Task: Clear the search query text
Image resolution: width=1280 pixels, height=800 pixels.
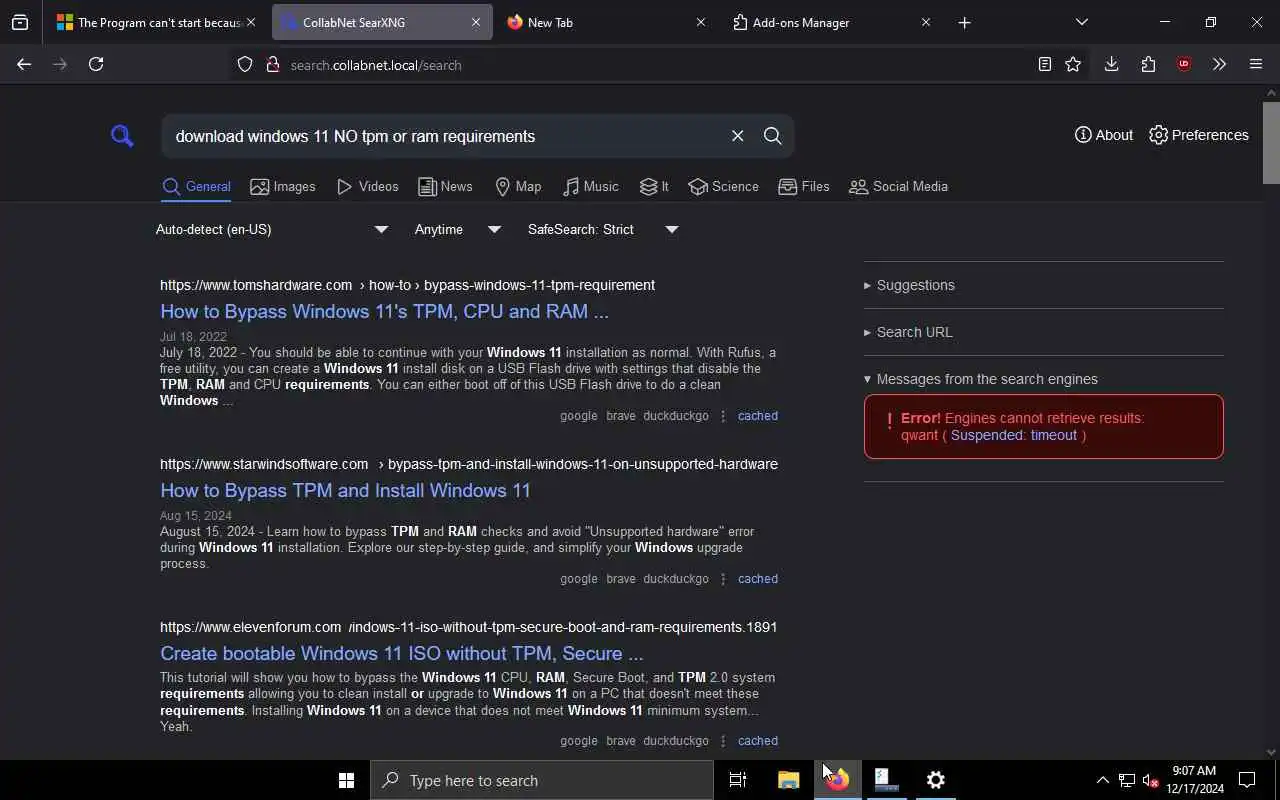Action: pyautogui.click(x=737, y=136)
